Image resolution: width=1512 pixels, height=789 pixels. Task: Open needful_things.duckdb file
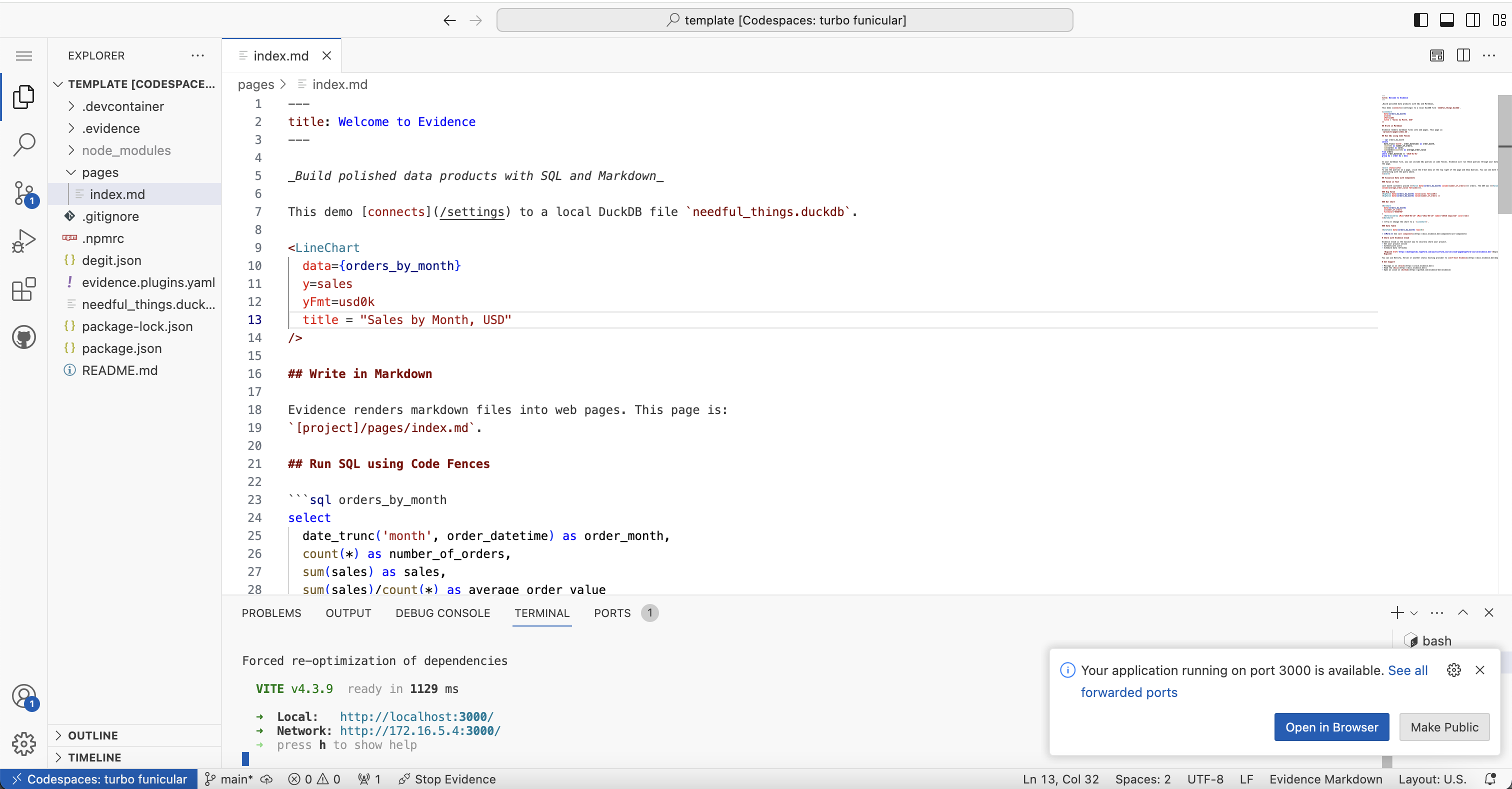coord(134,304)
